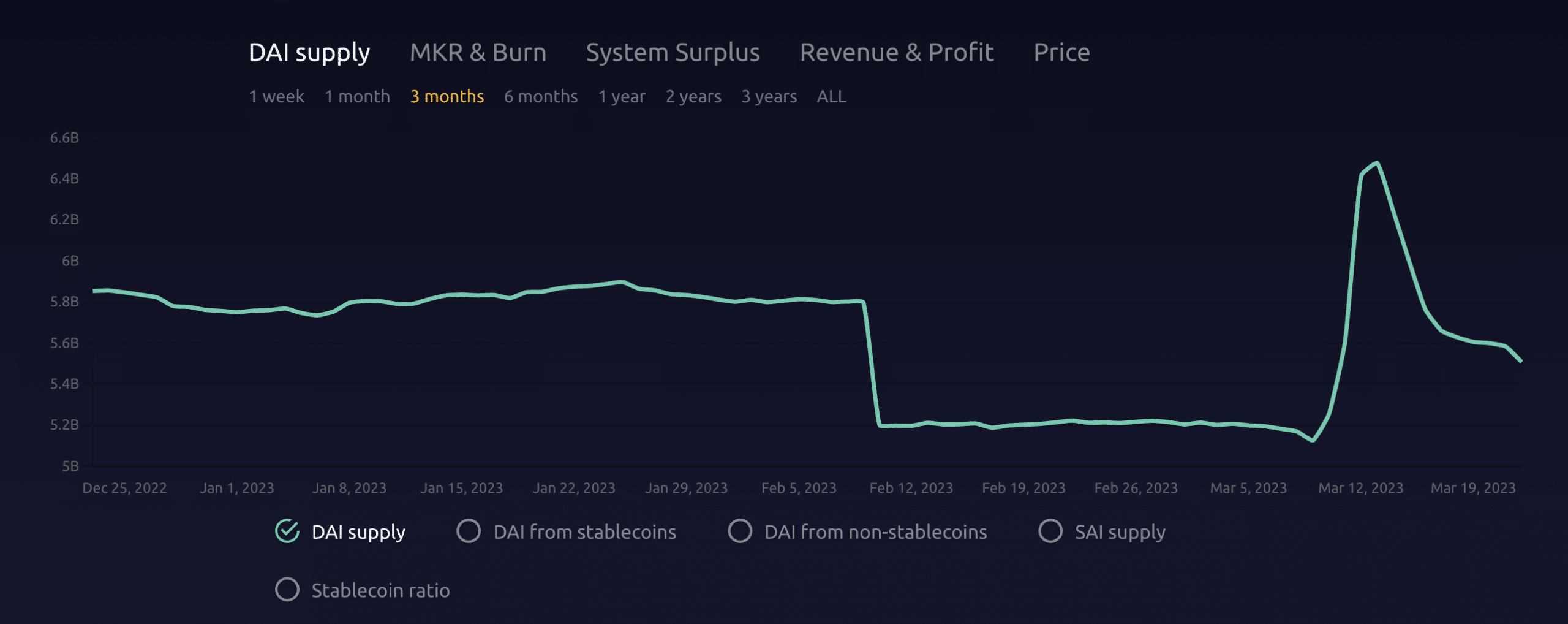The height and width of the screenshot is (624, 1568).
Task: Select the 3 months time range
Action: (447, 96)
